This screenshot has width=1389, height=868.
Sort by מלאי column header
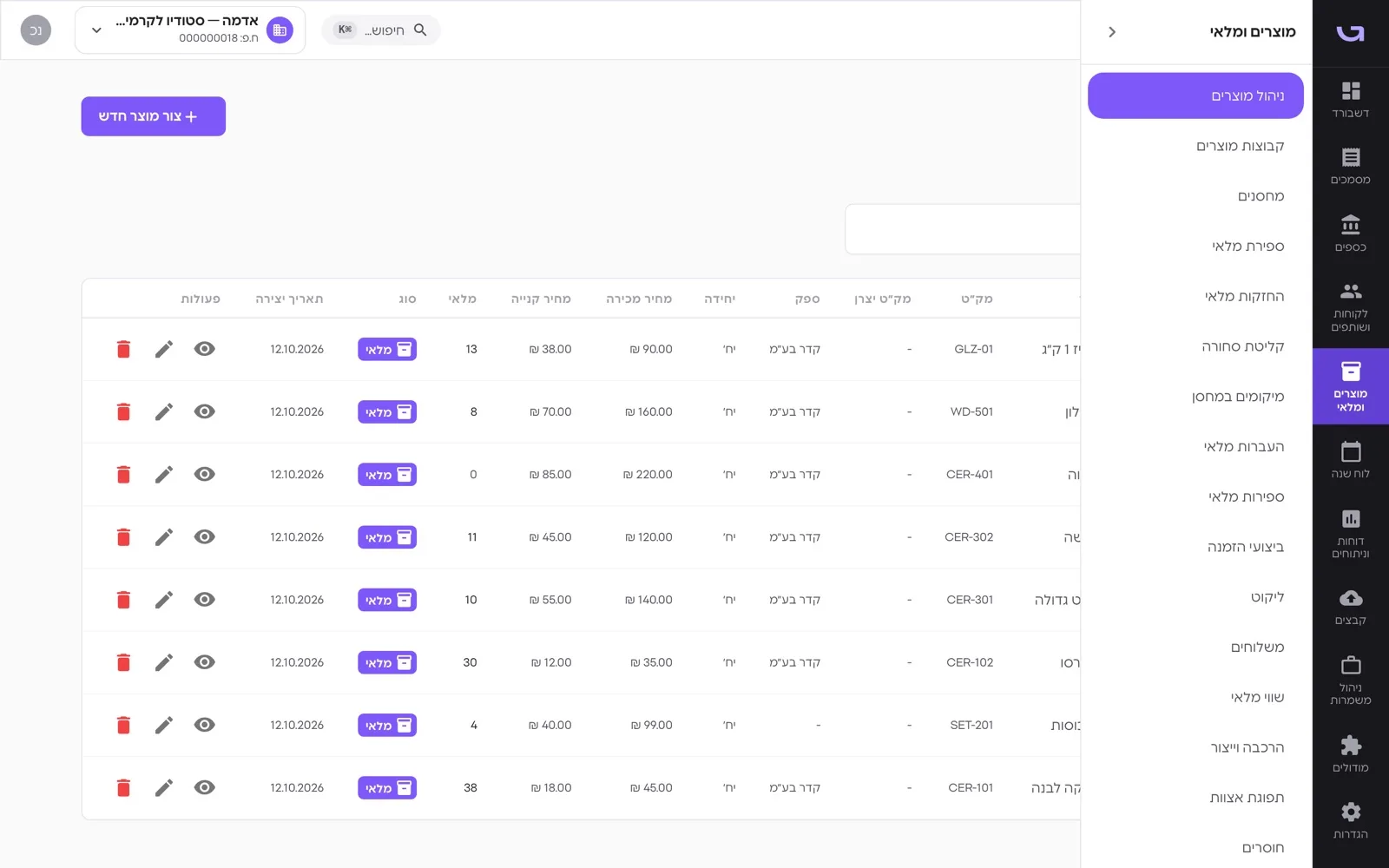(x=462, y=299)
